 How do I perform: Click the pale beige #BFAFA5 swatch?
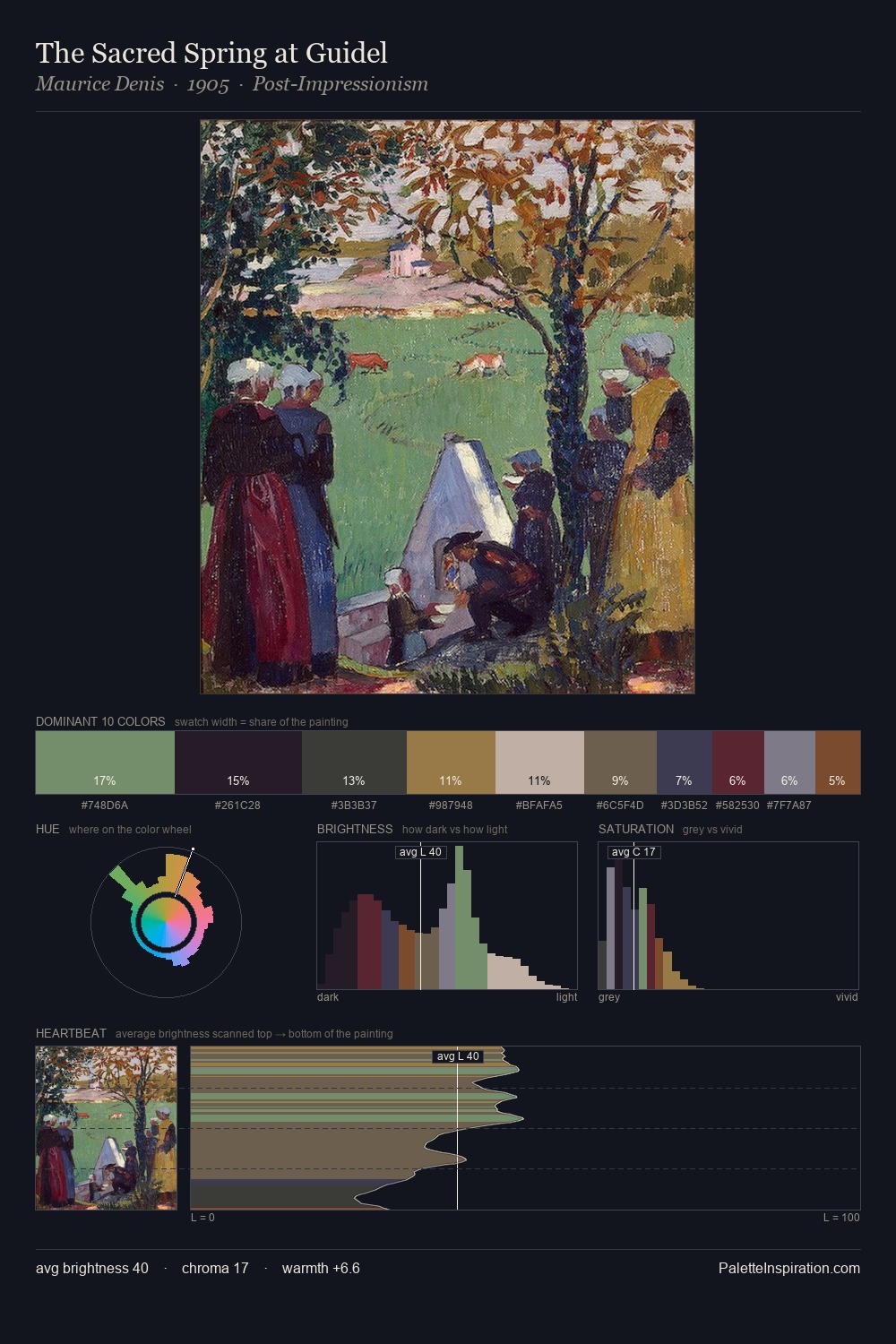point(539,762)
